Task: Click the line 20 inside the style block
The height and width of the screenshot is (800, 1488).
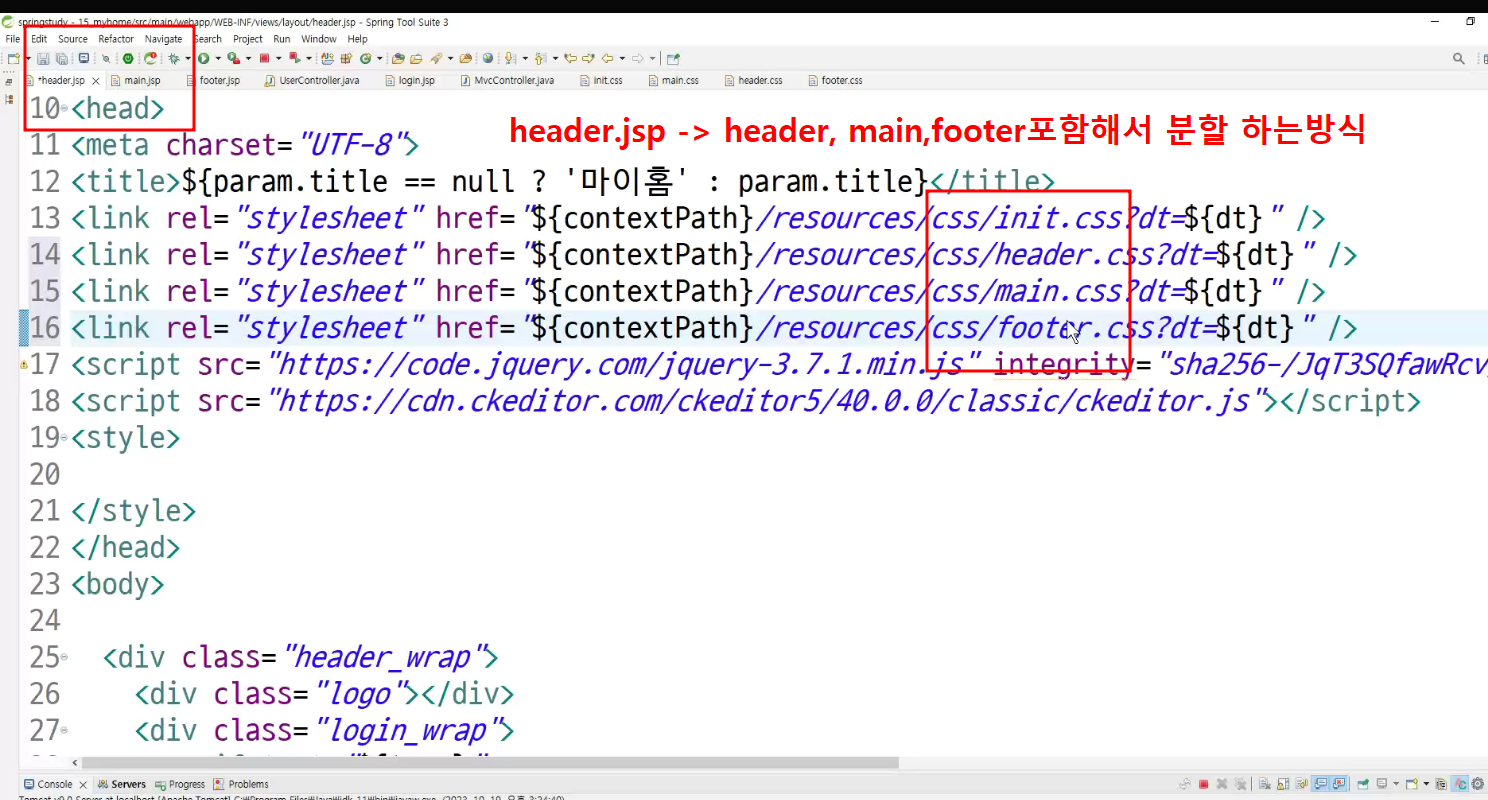Action: pos(780,474)
